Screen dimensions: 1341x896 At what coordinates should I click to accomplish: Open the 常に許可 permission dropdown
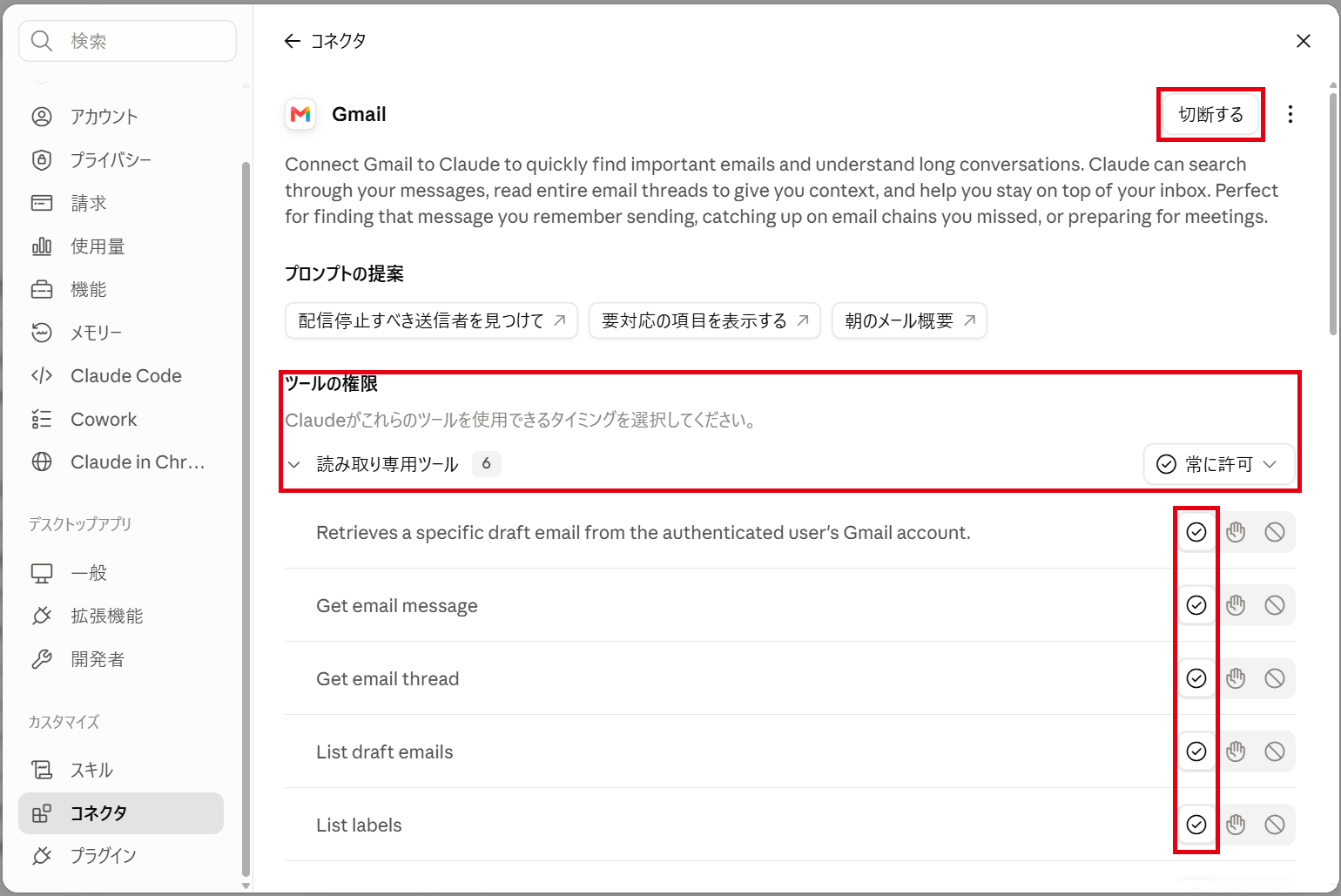point(1218,464)
